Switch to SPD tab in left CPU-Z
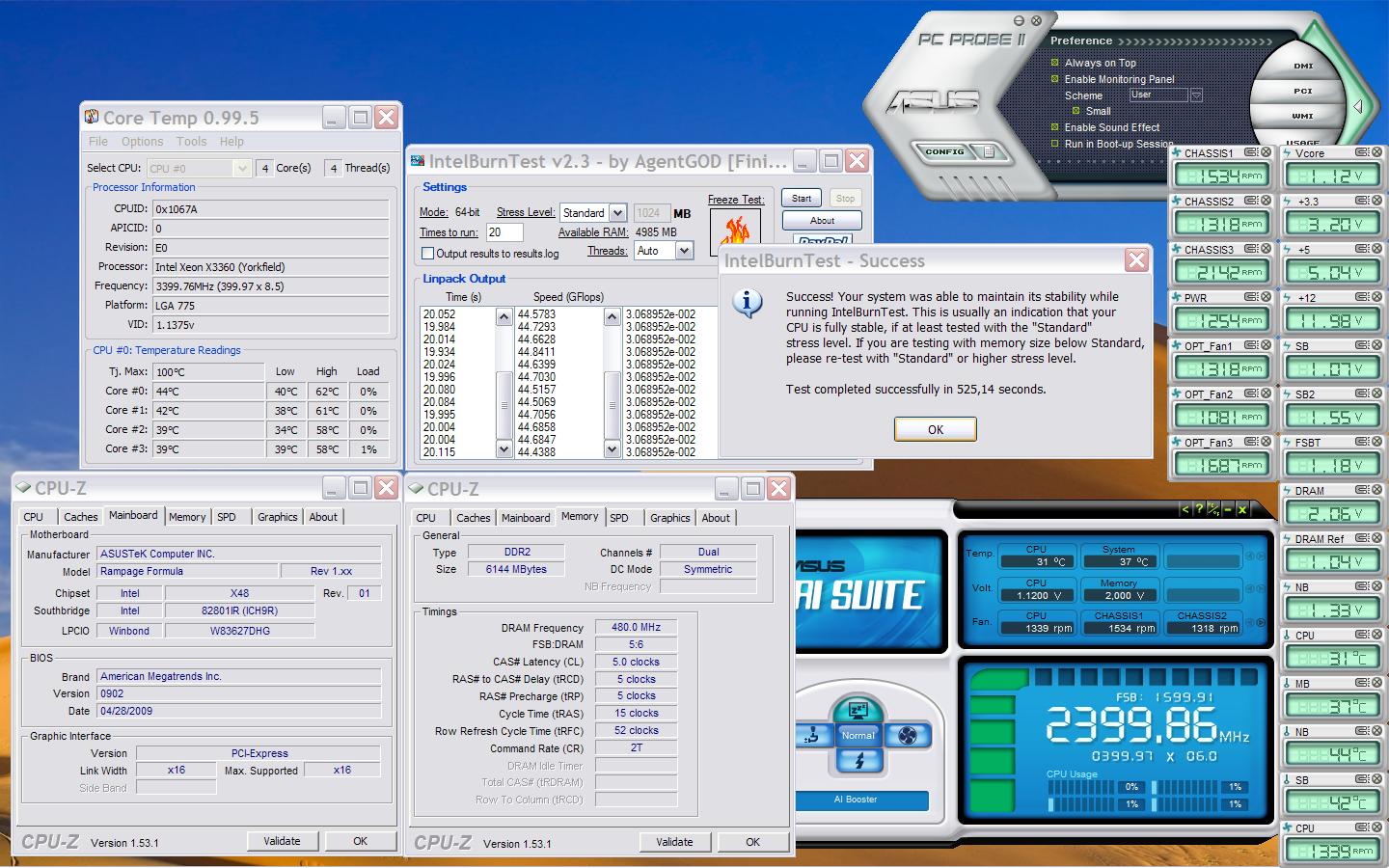Image resolution: width=1389 pixels, height=868 pixels. [x=227, y=517]
